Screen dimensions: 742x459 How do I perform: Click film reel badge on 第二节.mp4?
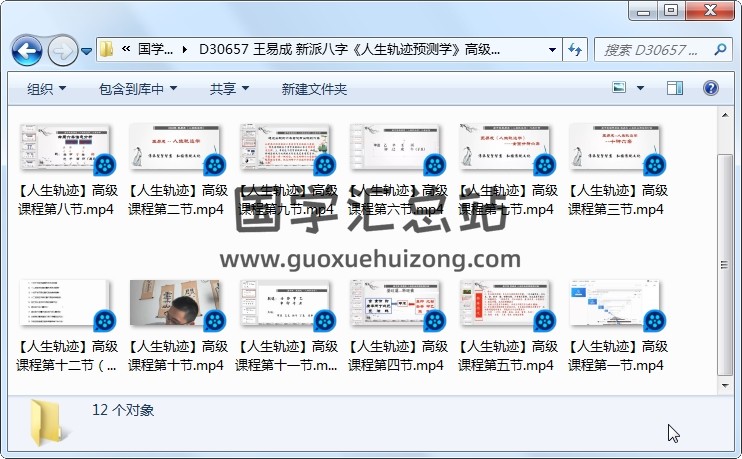coord(215,165)
